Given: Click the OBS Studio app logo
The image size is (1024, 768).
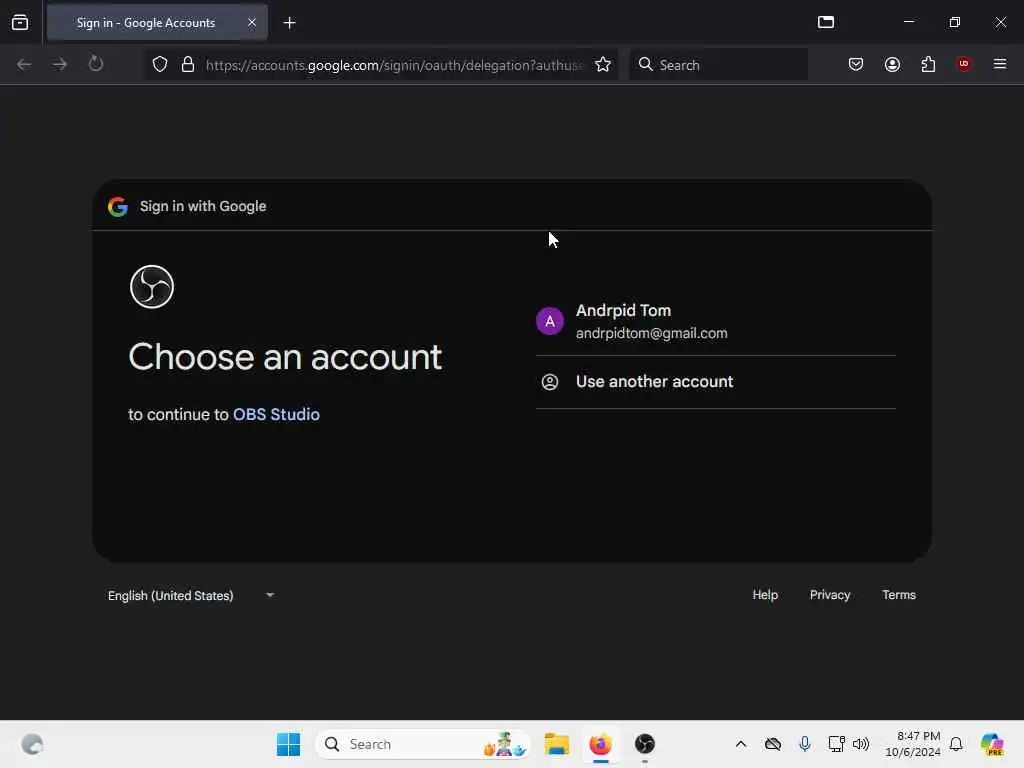Looking at the screenshot, I should click(152, 287).
